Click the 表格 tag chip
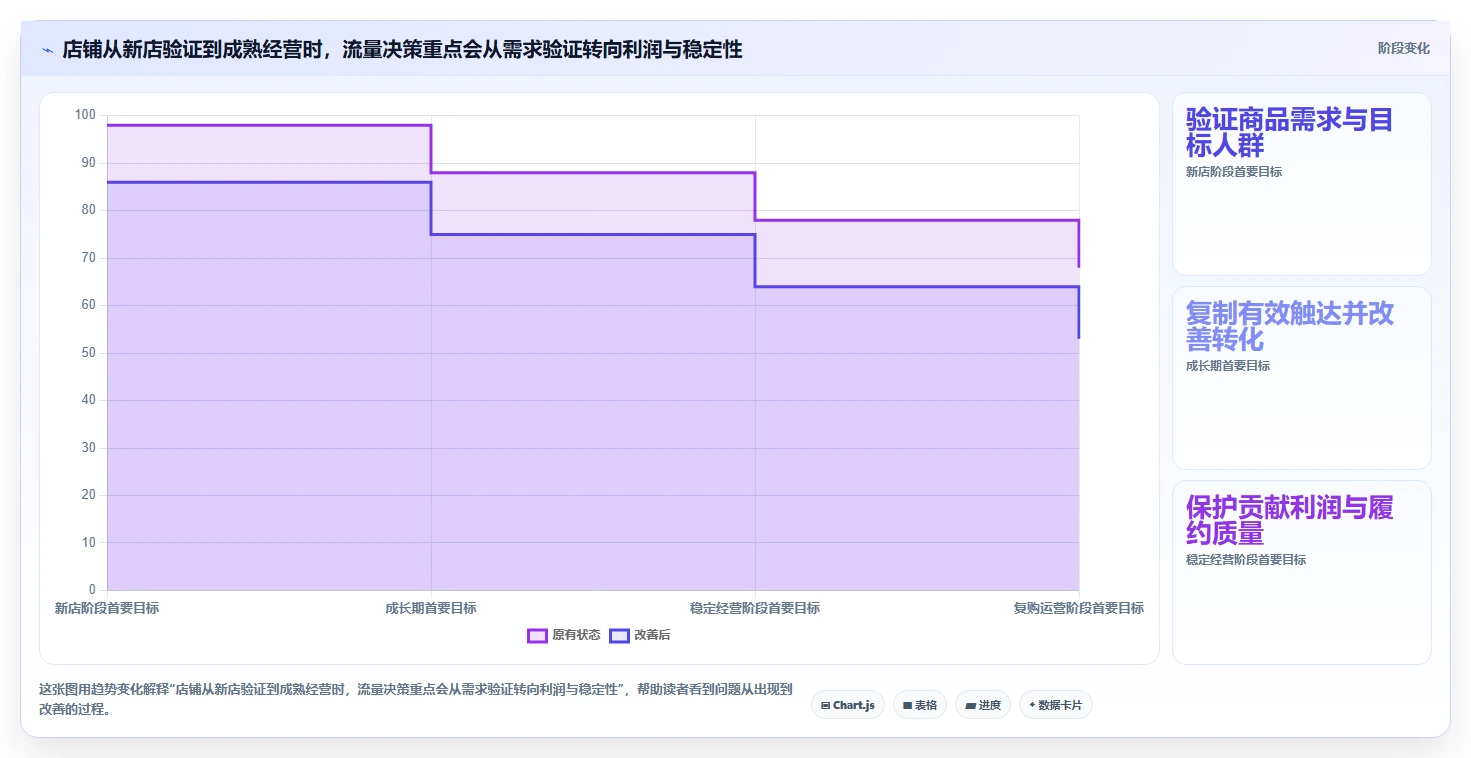The image size is (1471, 758). [x=920, y=705]
